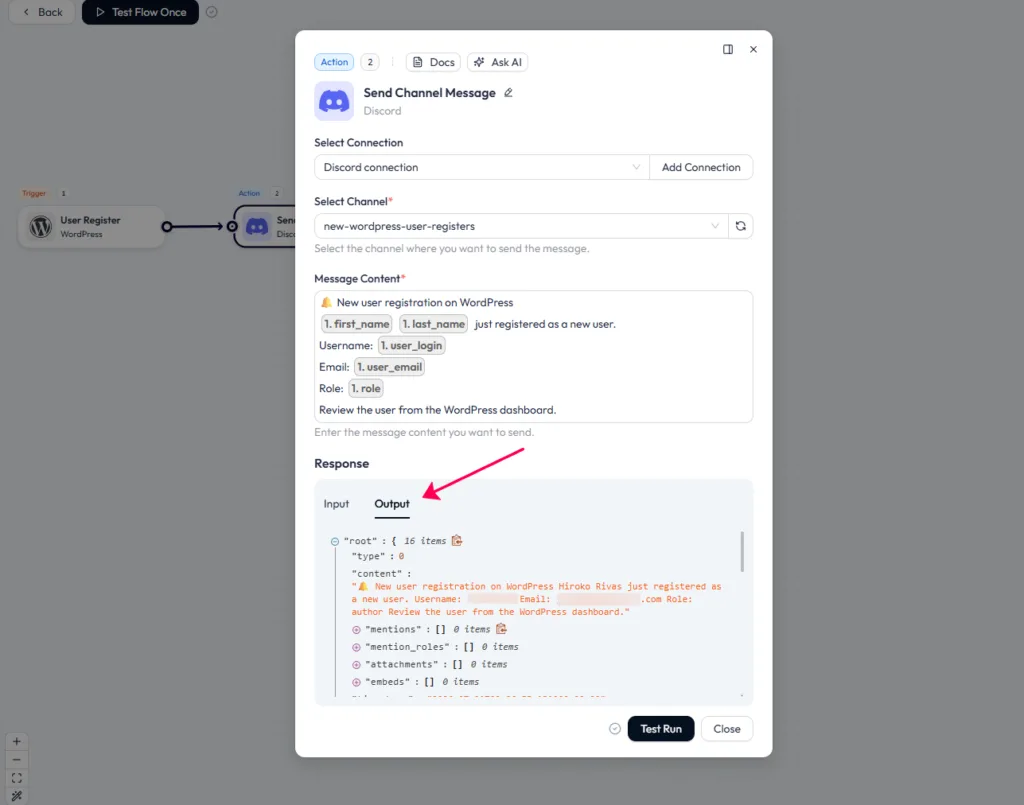The image size is (1024, 805).
Task: Click the response output scrollbar
Action: tap(742, 552)
